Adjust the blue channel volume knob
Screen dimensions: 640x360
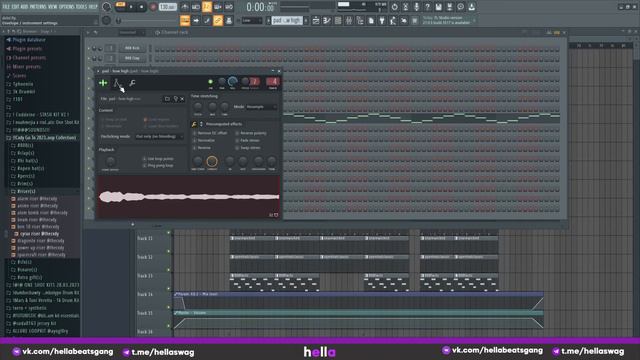coord(233,81)
